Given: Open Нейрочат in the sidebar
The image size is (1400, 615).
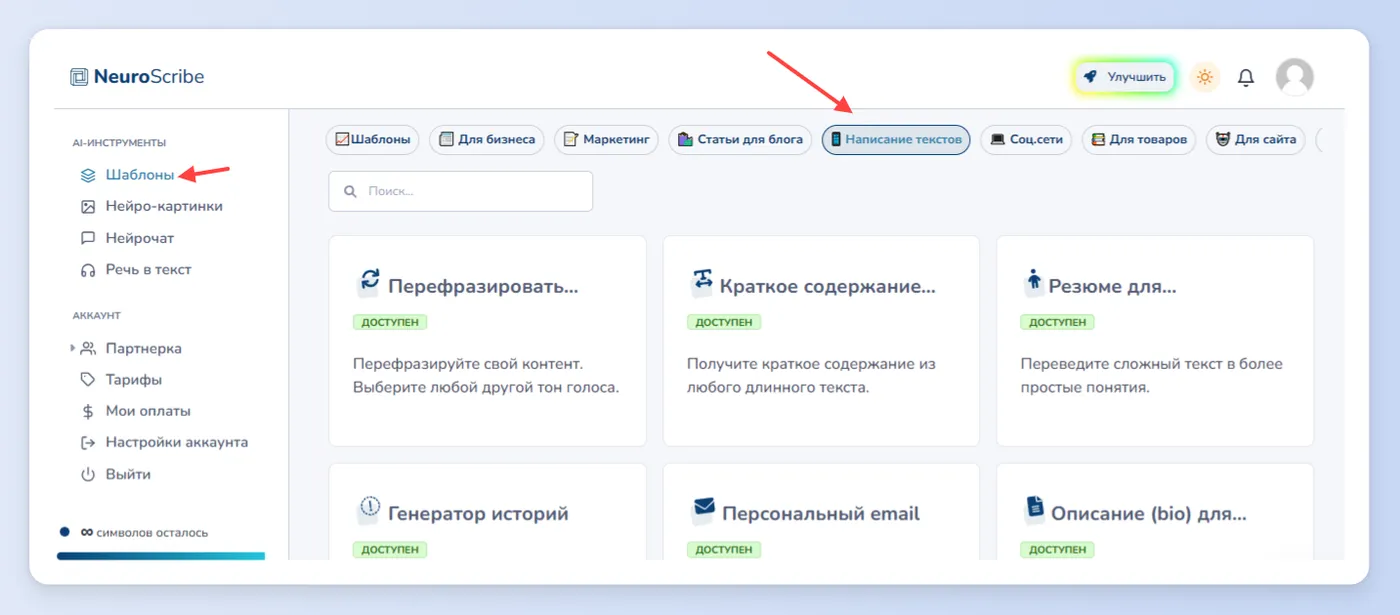Looking at the screenshot, I should 140,238.
